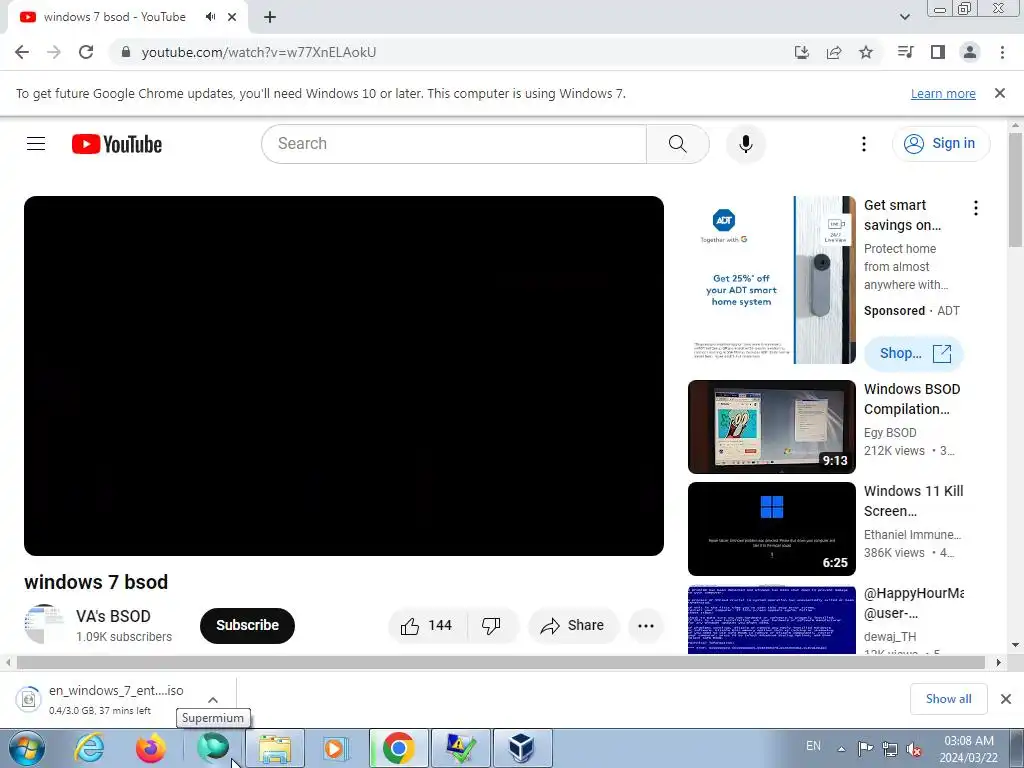Open YouTube settings three-dot menu
Image resolution: width=1024 pixels, height=768 pixels.
pos(864,144)
